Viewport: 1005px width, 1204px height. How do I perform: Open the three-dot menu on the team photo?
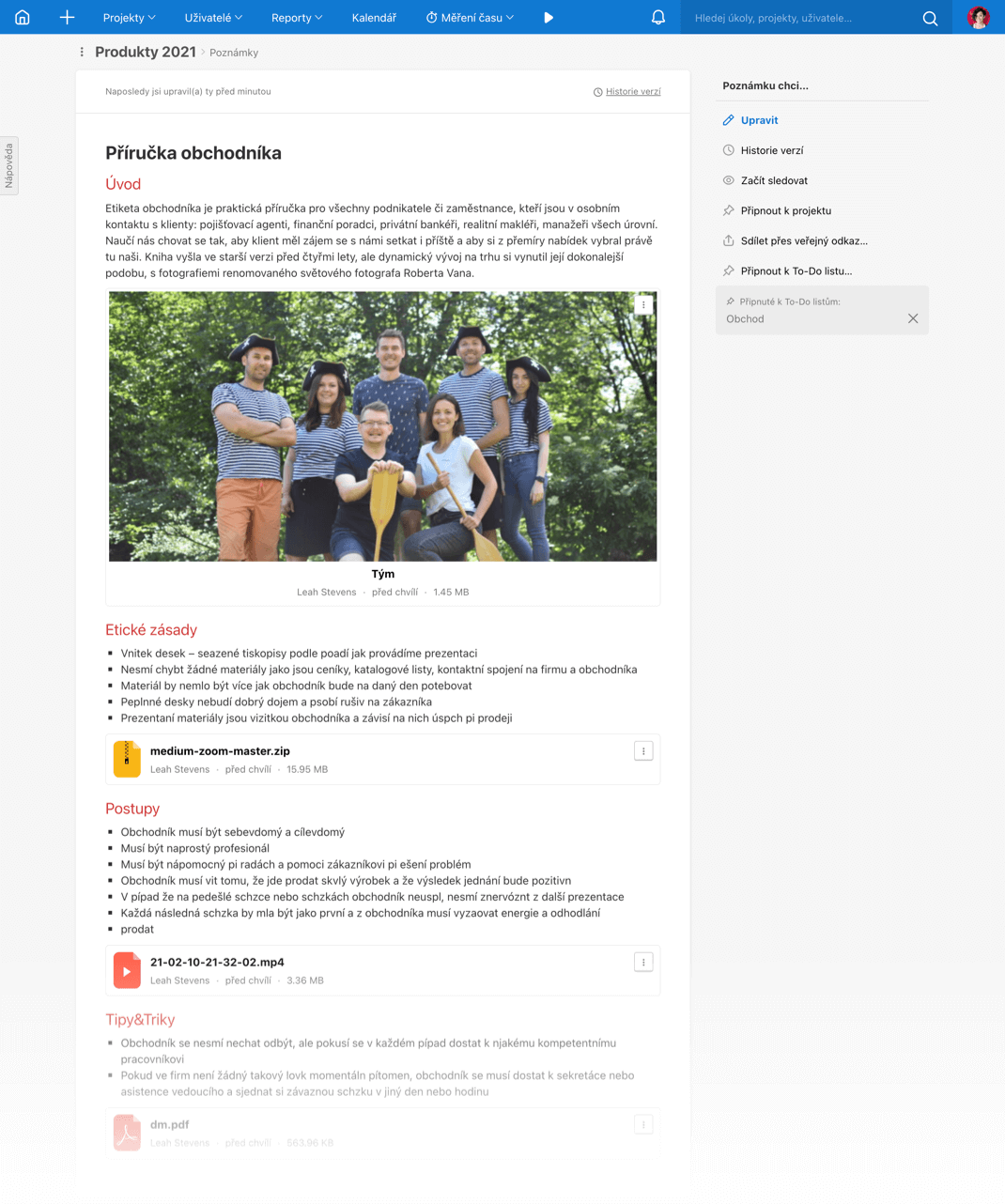click(x=643, y=305)
